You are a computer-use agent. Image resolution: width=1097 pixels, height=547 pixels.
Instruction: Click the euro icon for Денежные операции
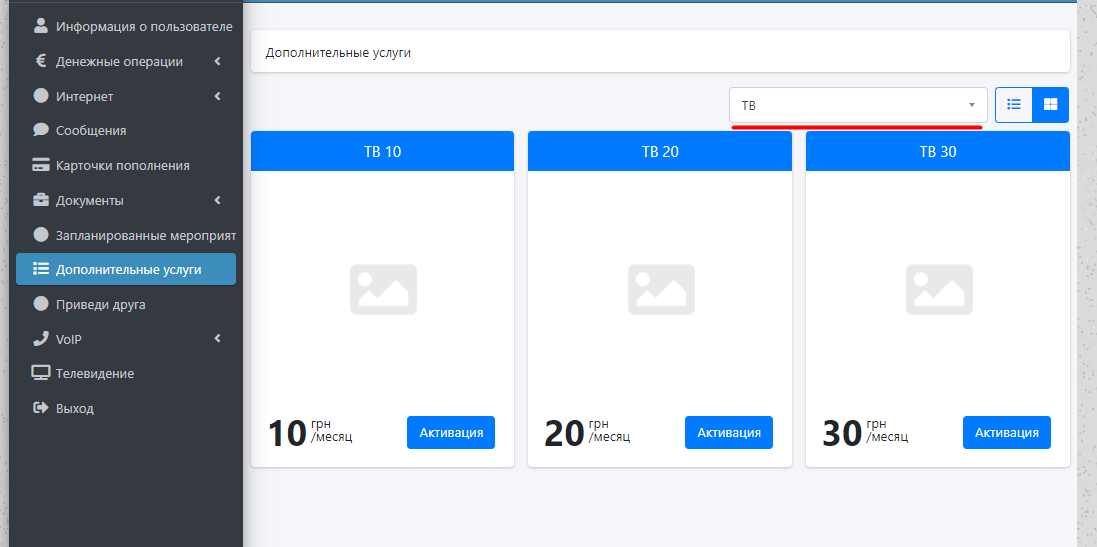pos(41,61)
